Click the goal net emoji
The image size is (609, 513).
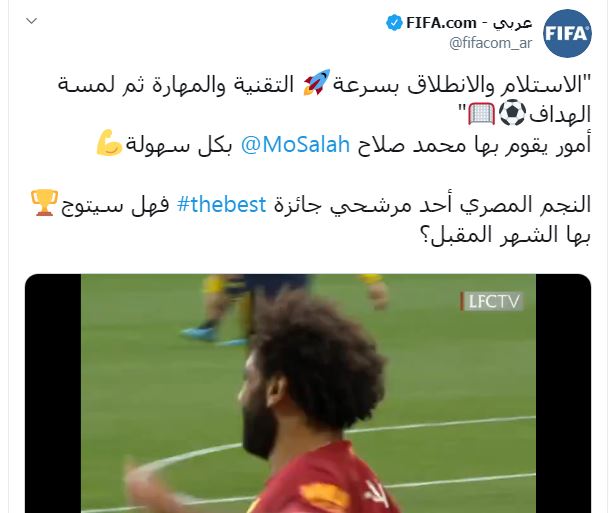point(482,113)
